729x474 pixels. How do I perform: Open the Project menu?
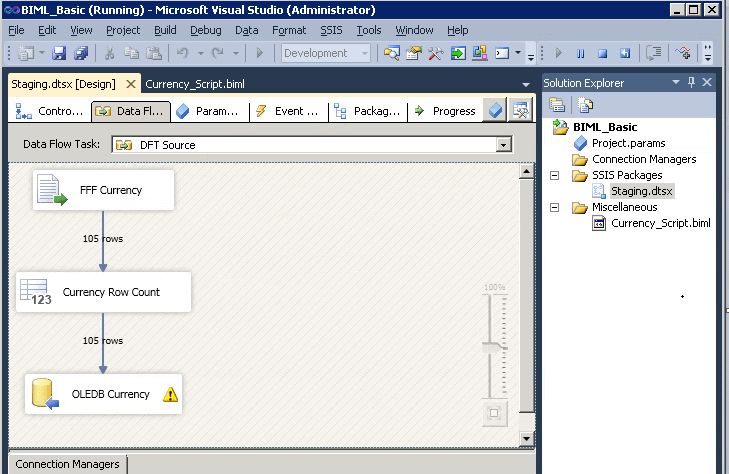click(123, 30)
